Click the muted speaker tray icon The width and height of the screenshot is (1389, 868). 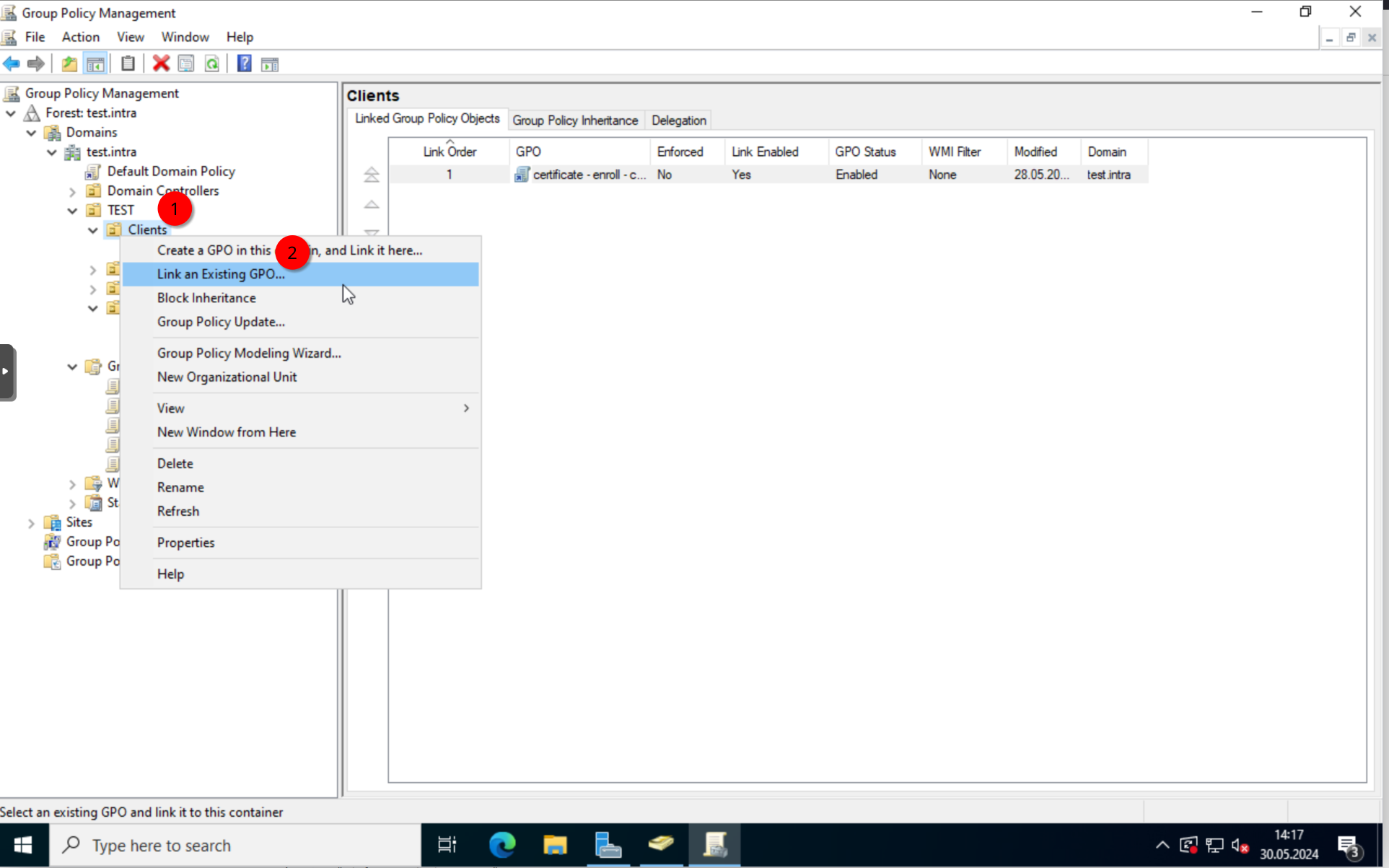point(1240,845)
